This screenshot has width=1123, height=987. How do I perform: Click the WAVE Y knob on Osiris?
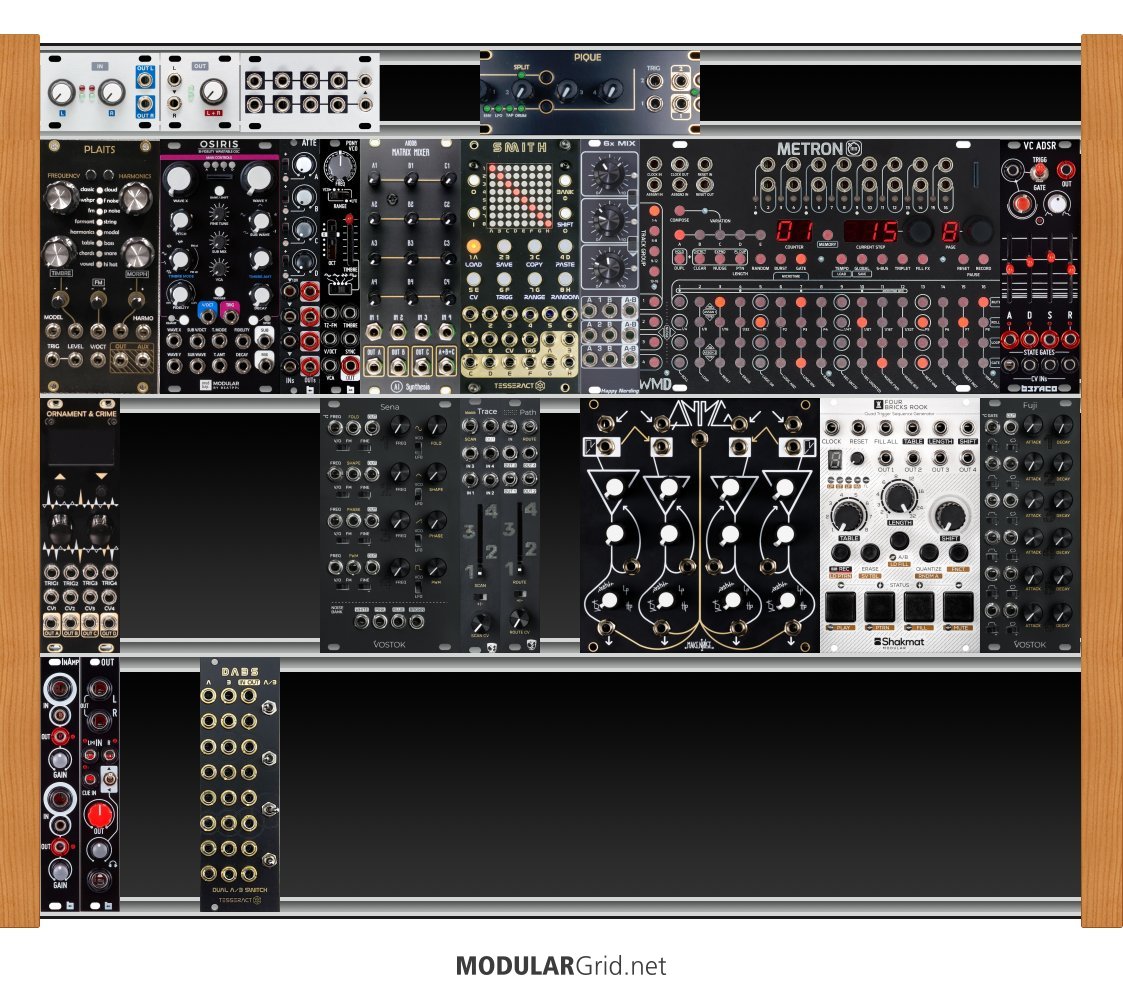[258, 179]
